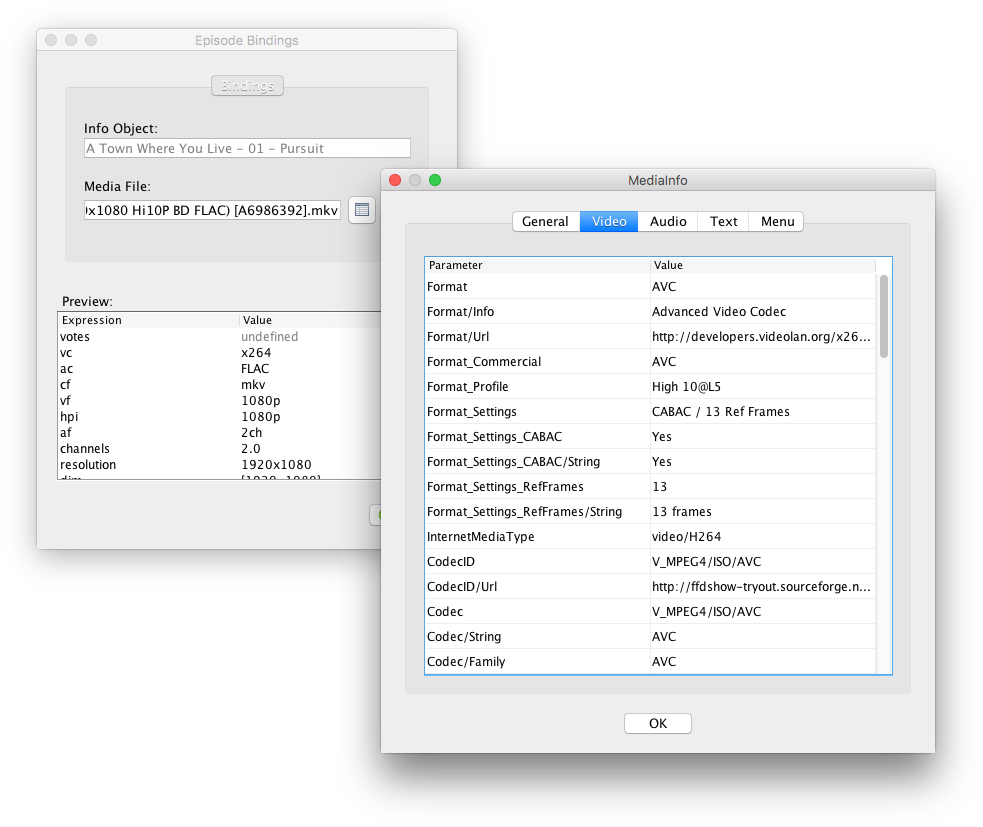The height and width of the screenshot is (827, 983).
Task: Select the af row showing 2ch
Action: coord(219,433)
